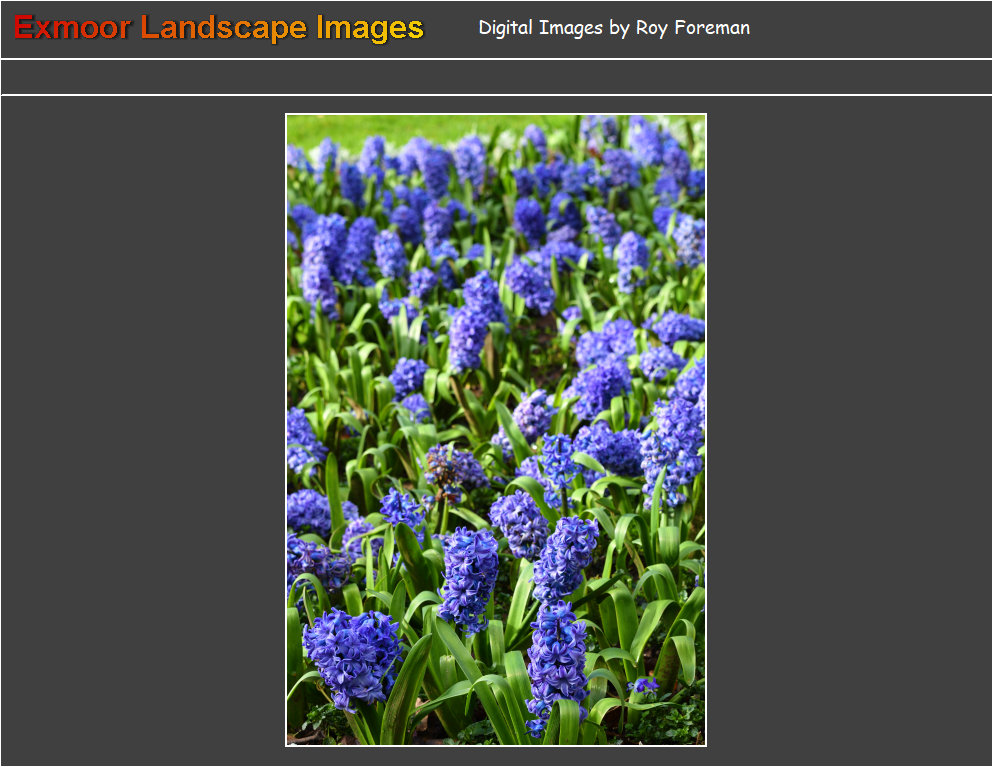Click the orange word "Images" in the heading
993x767 pixels.
(370, 28)
